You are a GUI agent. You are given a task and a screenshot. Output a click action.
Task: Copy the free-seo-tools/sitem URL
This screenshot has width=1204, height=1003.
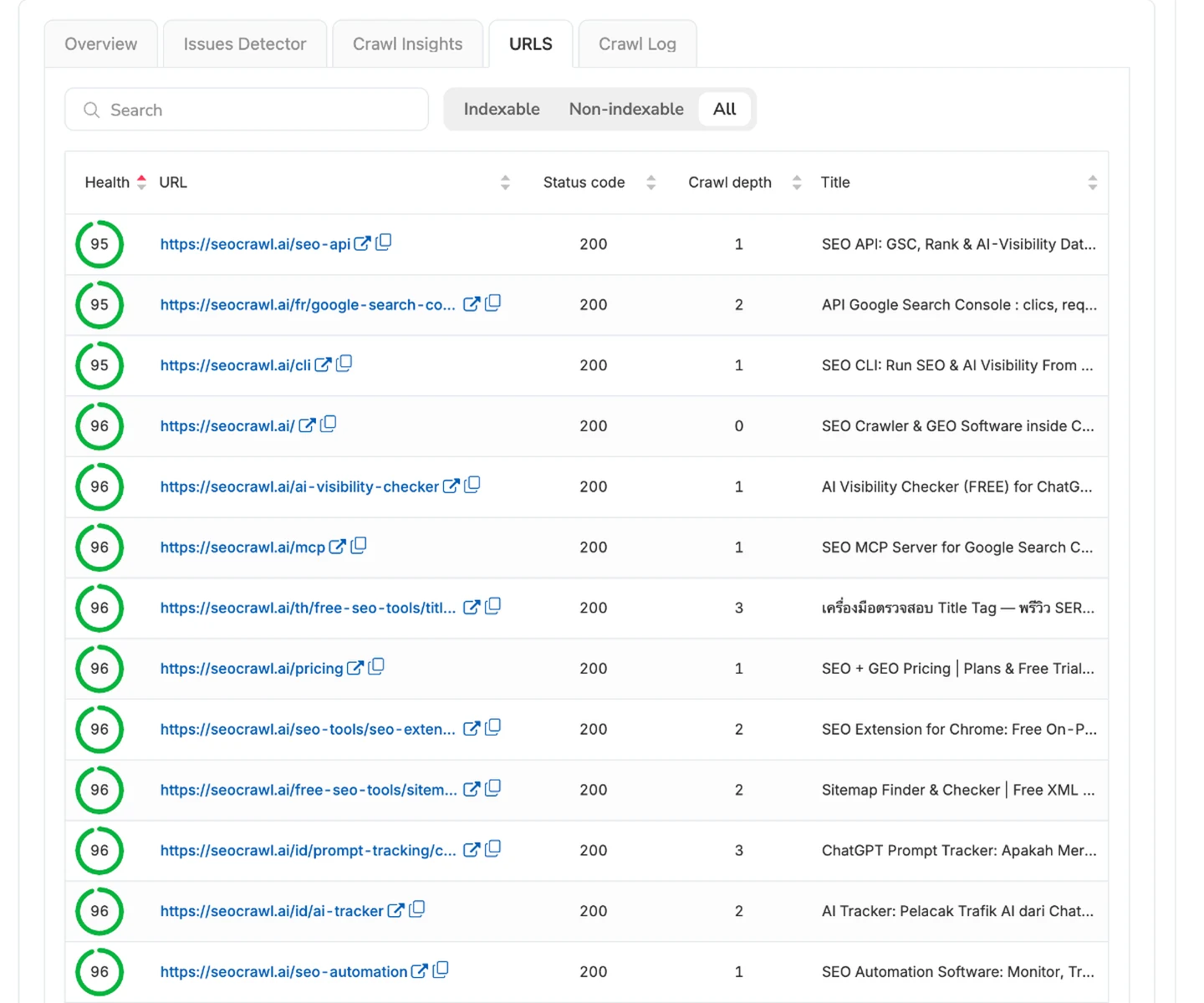[493, 788]
